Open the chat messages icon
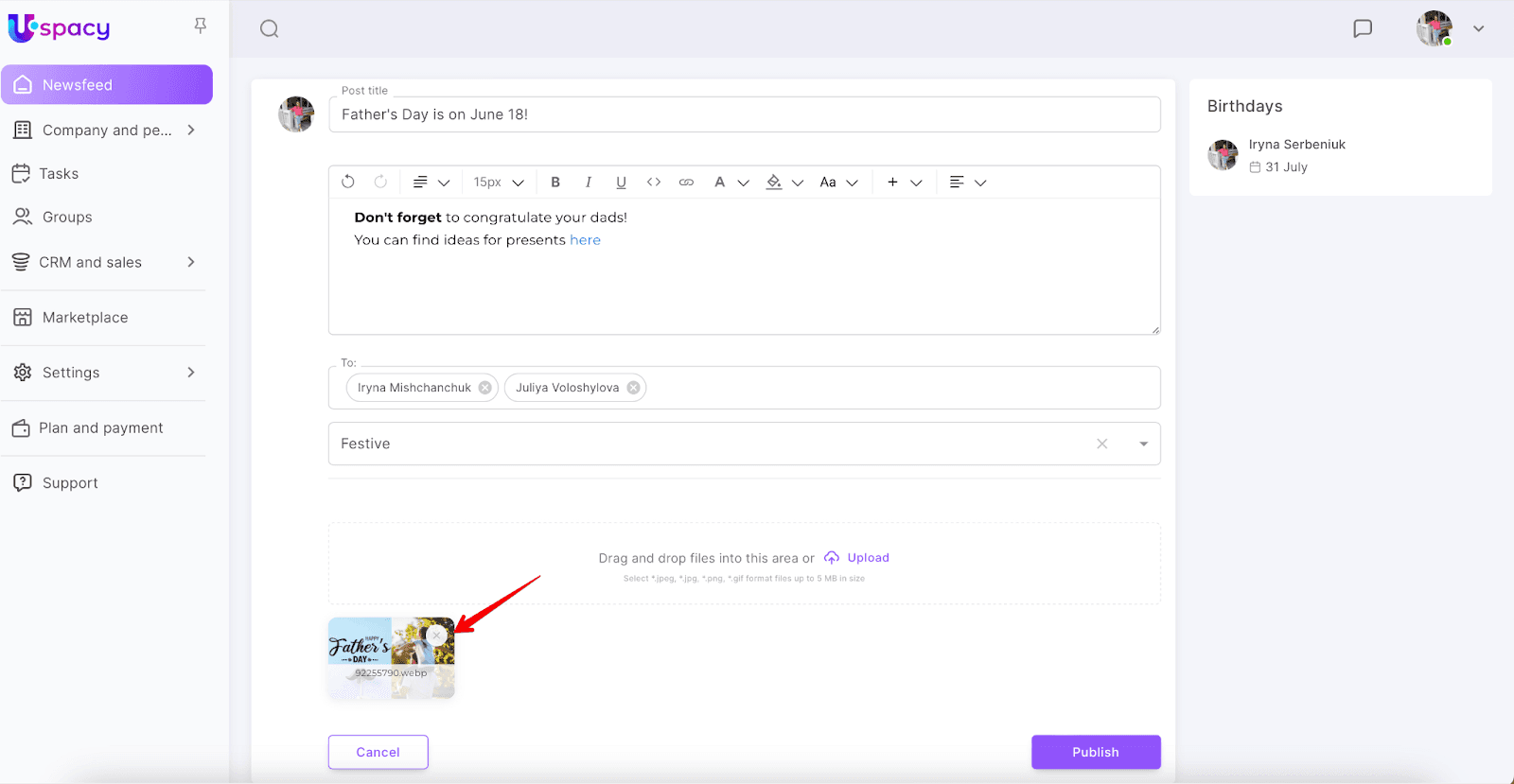1514x784 pixels. click(x=1363, y=28)
